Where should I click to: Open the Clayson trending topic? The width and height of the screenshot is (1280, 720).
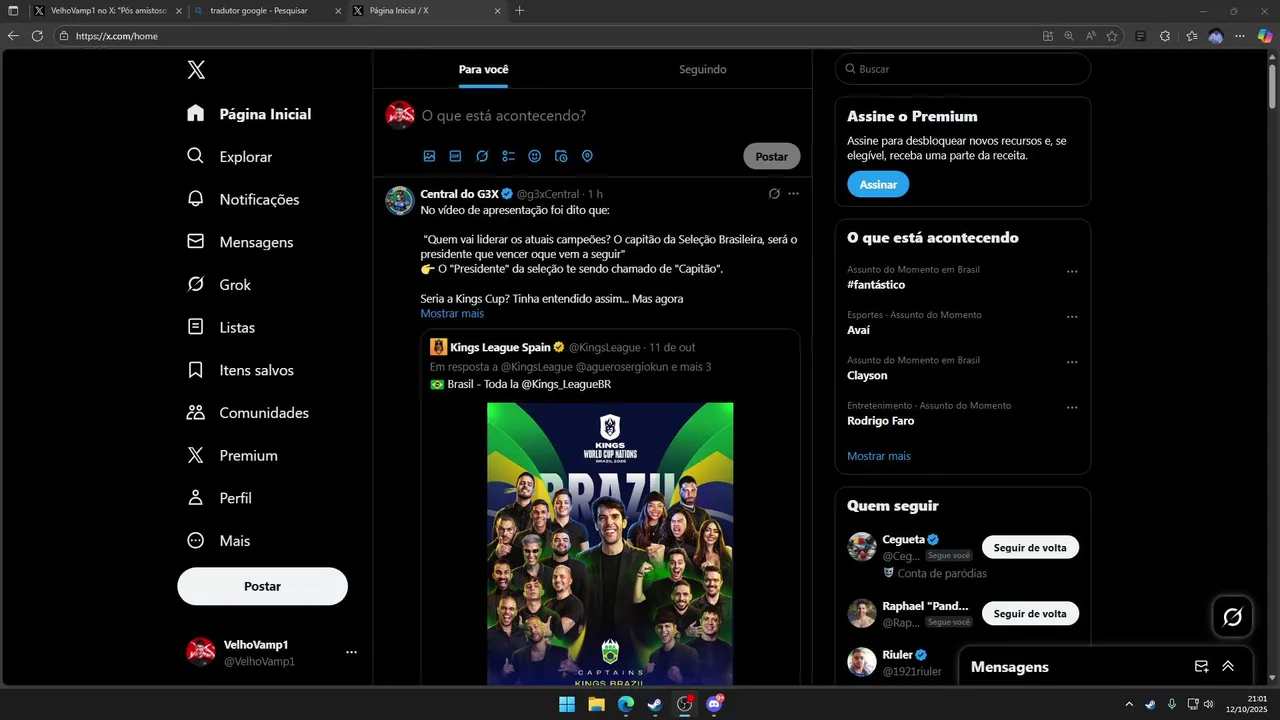coord(867,375)
